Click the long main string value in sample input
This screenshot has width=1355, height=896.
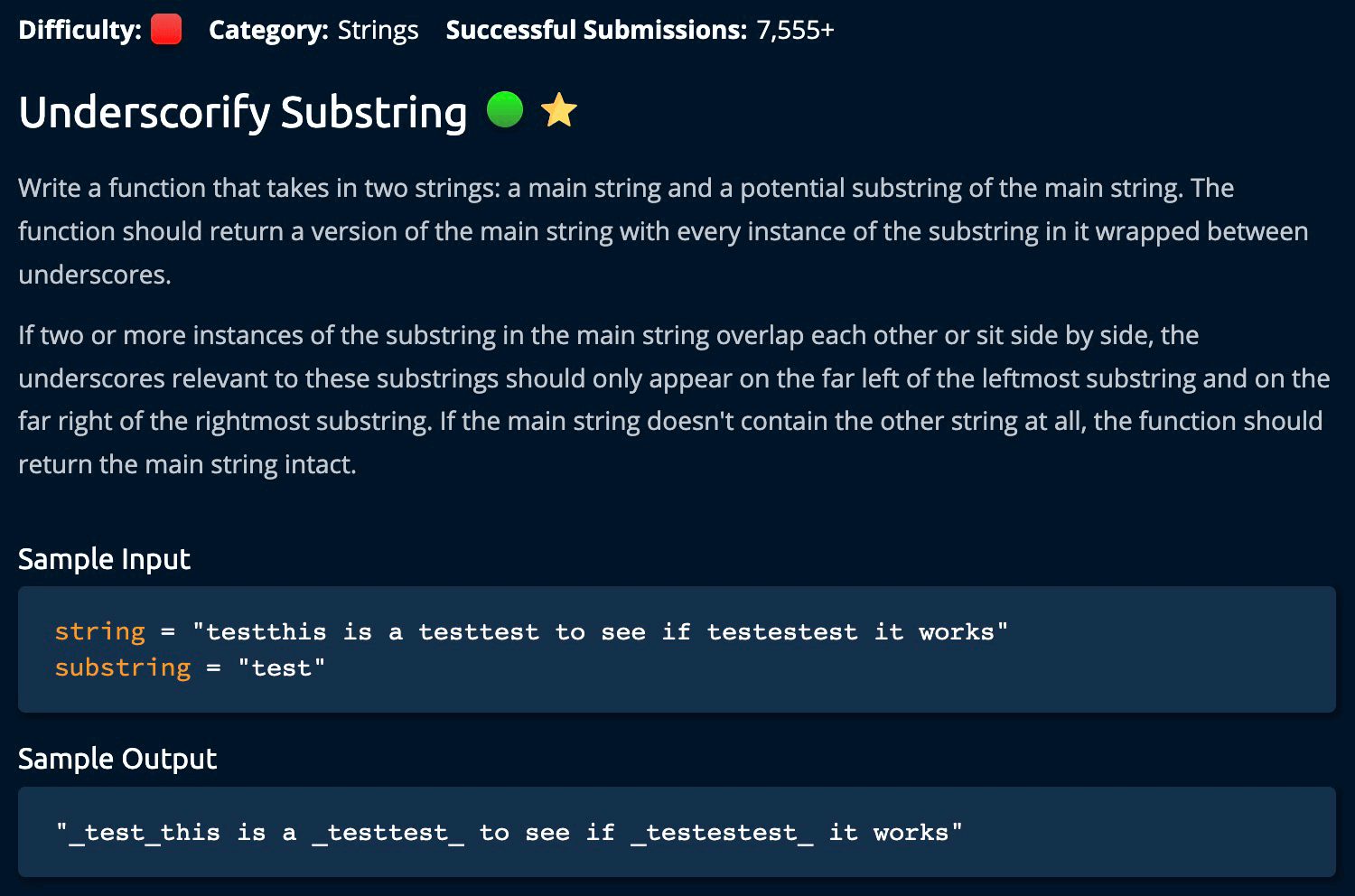point(600,631)
